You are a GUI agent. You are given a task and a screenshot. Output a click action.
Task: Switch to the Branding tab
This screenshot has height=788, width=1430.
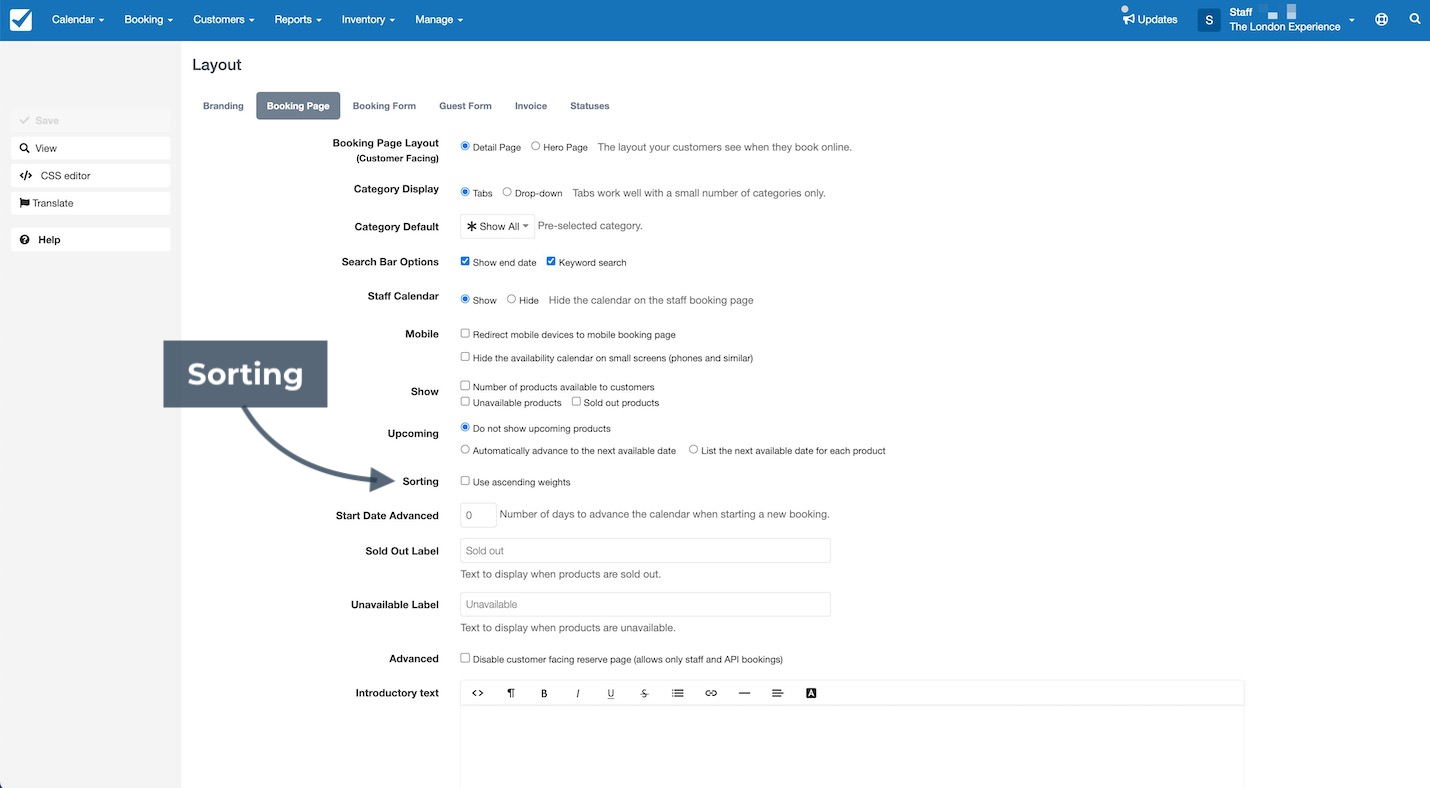tap(223, 106)
